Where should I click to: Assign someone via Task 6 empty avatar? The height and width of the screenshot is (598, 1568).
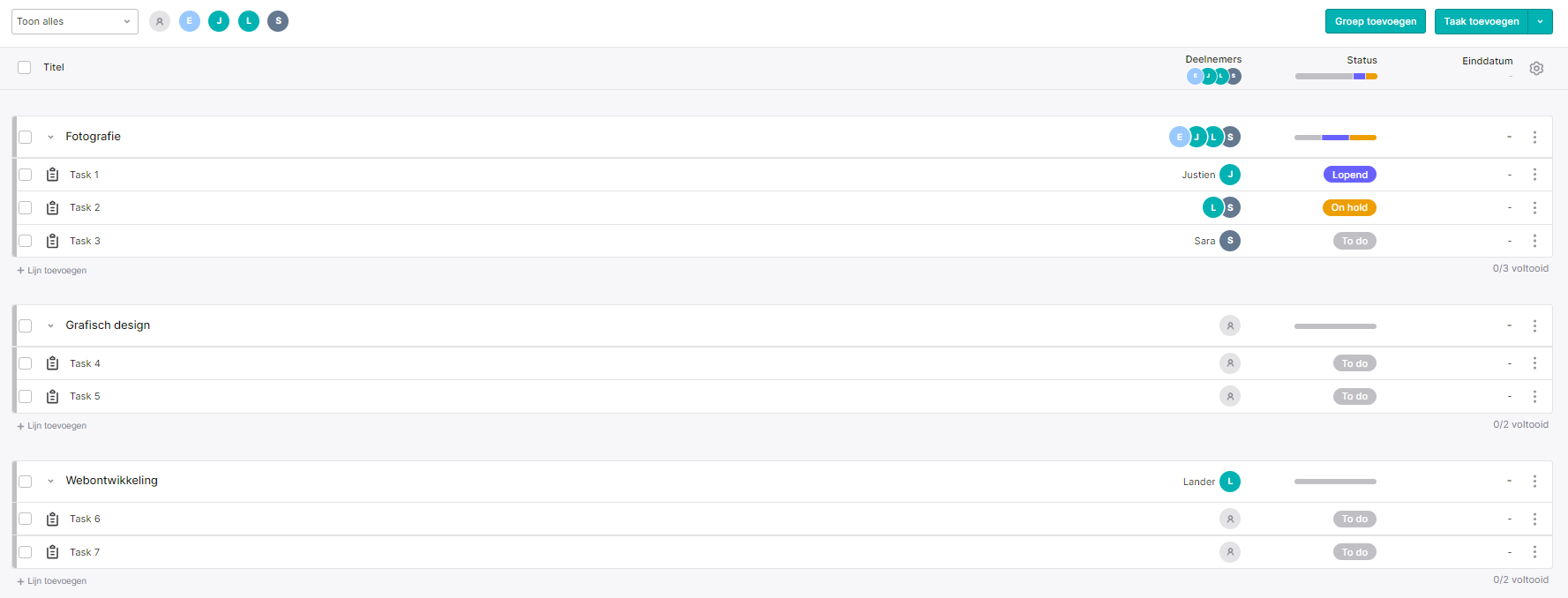(x=1230, y=520)
